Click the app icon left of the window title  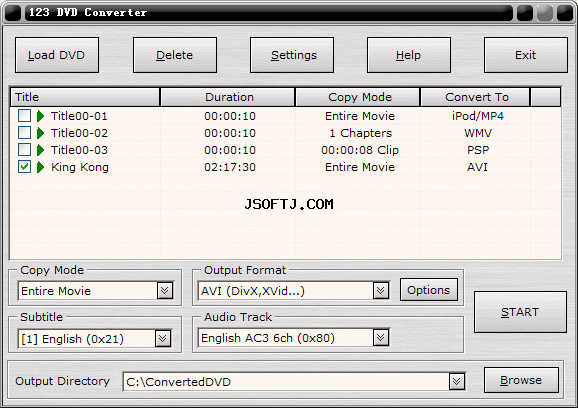pos(13,12)
